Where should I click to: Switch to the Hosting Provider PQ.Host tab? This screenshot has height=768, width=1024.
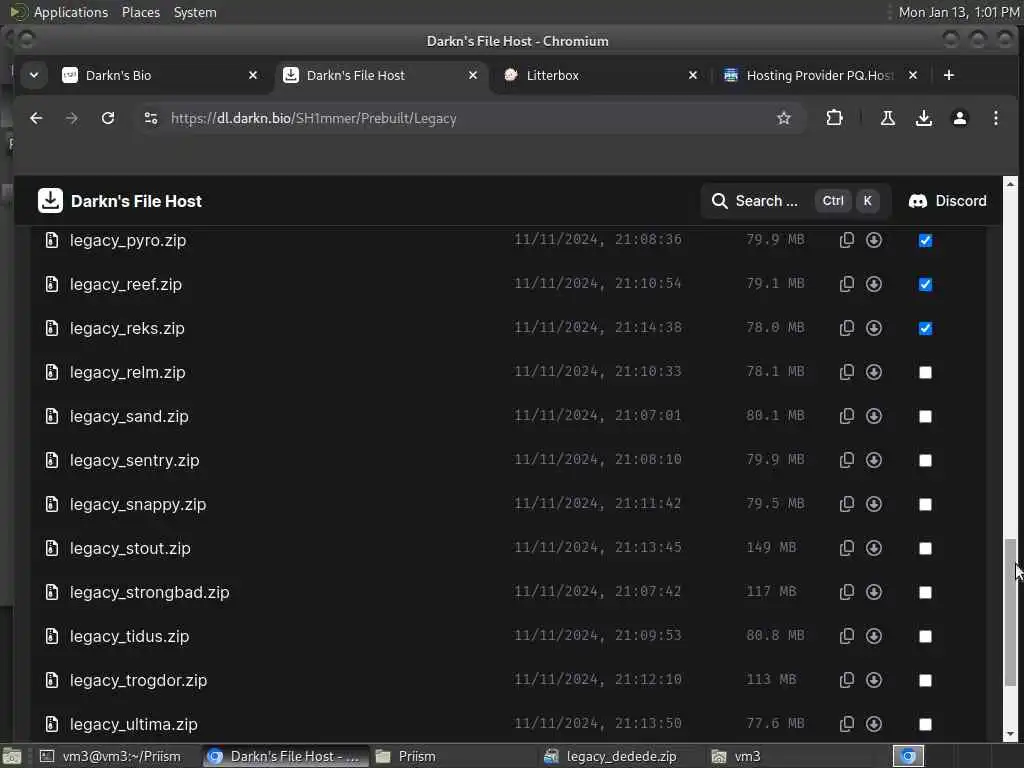(x=820, y=75)
